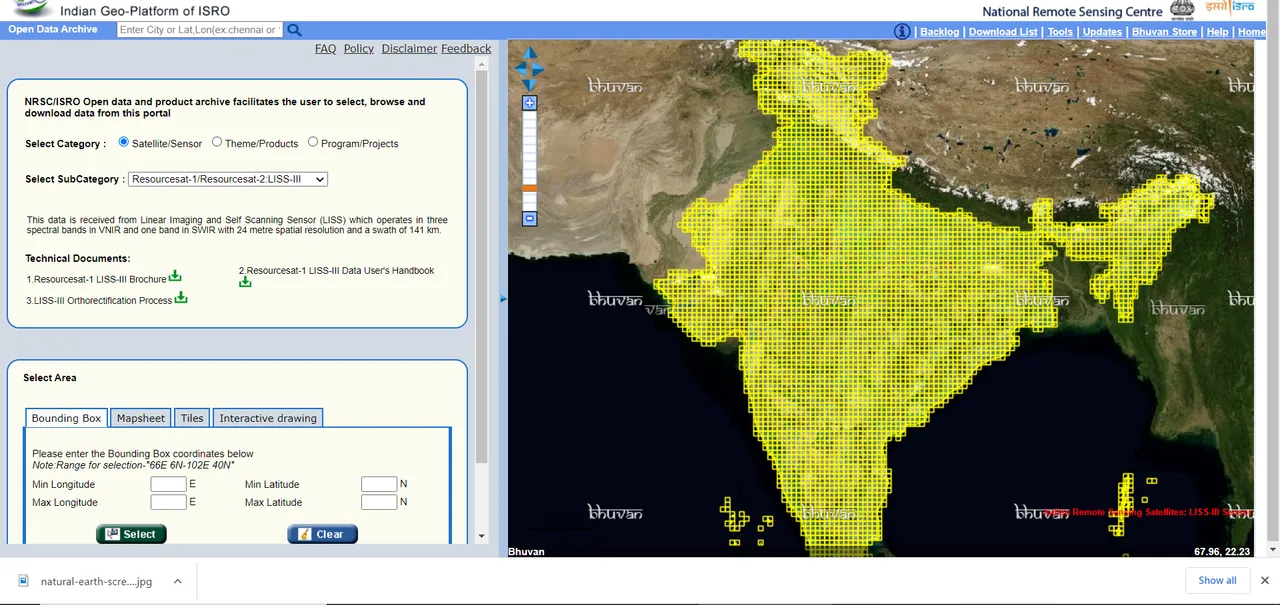
Task: Pan the map west with left arrow
Action: pyautogui.click(x=520, y=69)
